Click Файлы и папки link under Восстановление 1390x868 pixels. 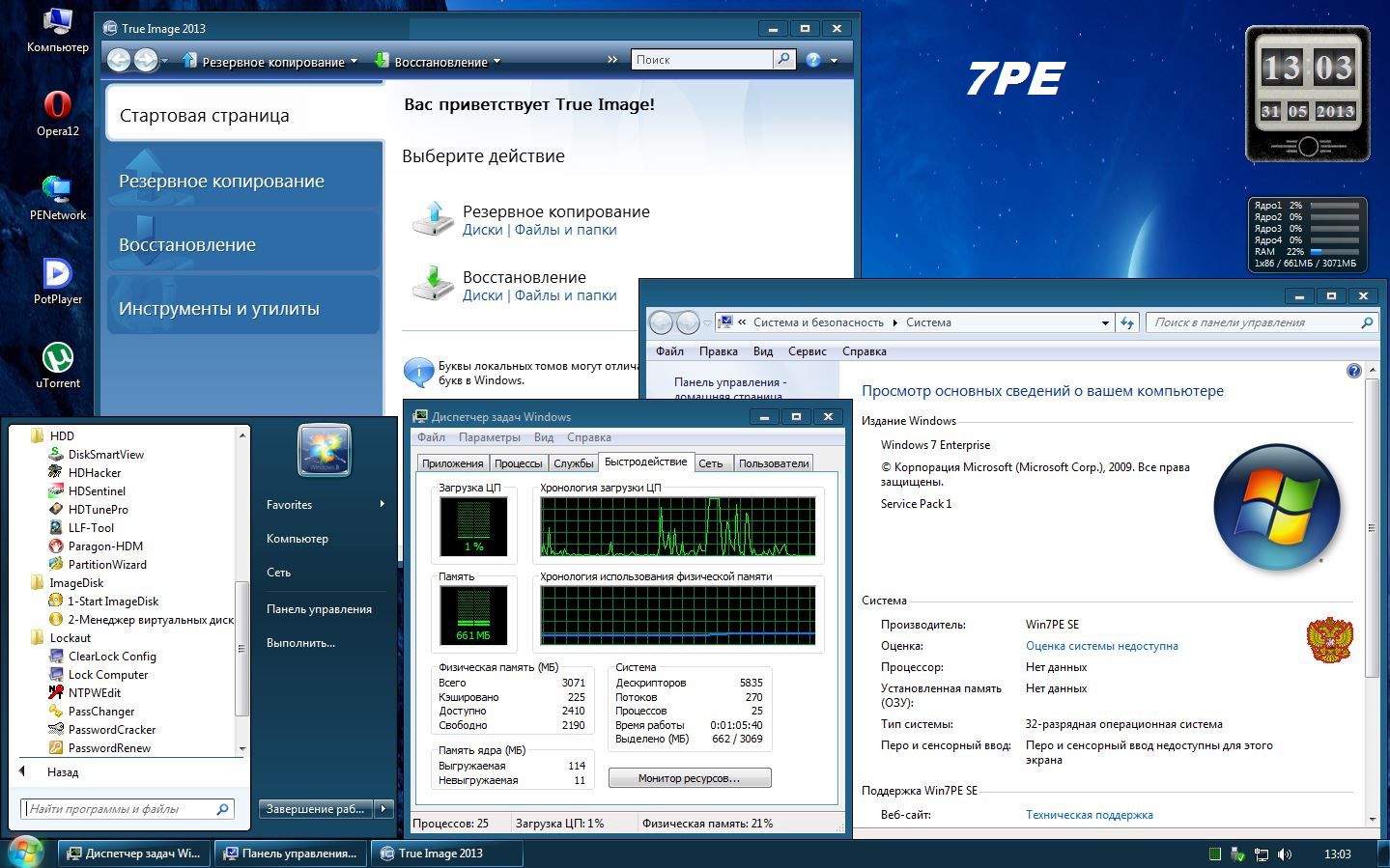click(565, 295)
